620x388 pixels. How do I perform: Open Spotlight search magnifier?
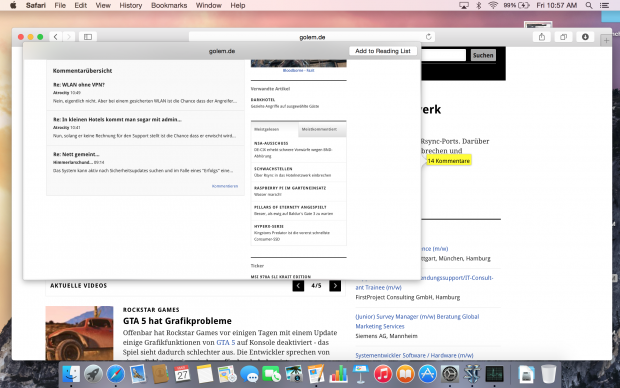[589, 5]
